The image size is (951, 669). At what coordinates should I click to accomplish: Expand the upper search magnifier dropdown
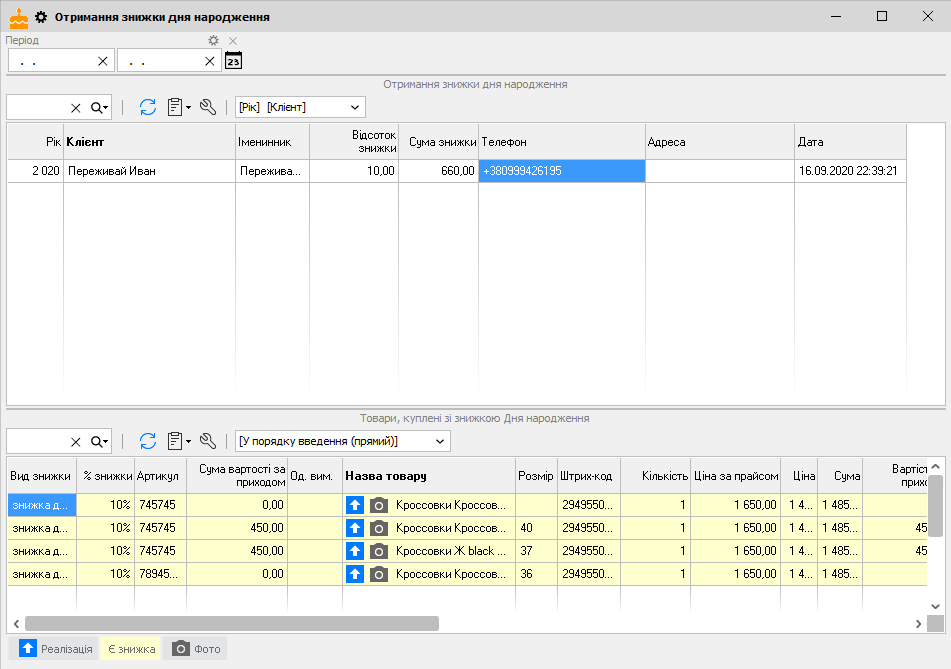[x=99, y=107]
